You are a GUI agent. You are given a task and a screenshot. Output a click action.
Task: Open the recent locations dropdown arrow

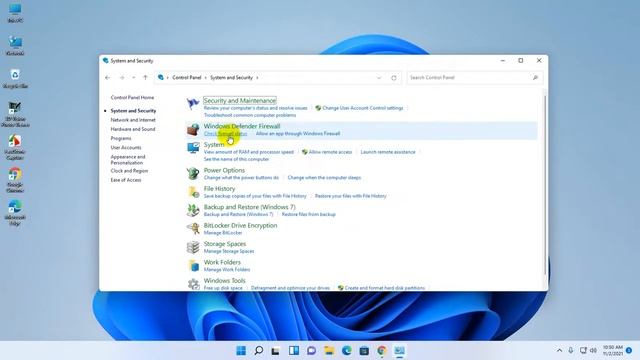point(133,78)
